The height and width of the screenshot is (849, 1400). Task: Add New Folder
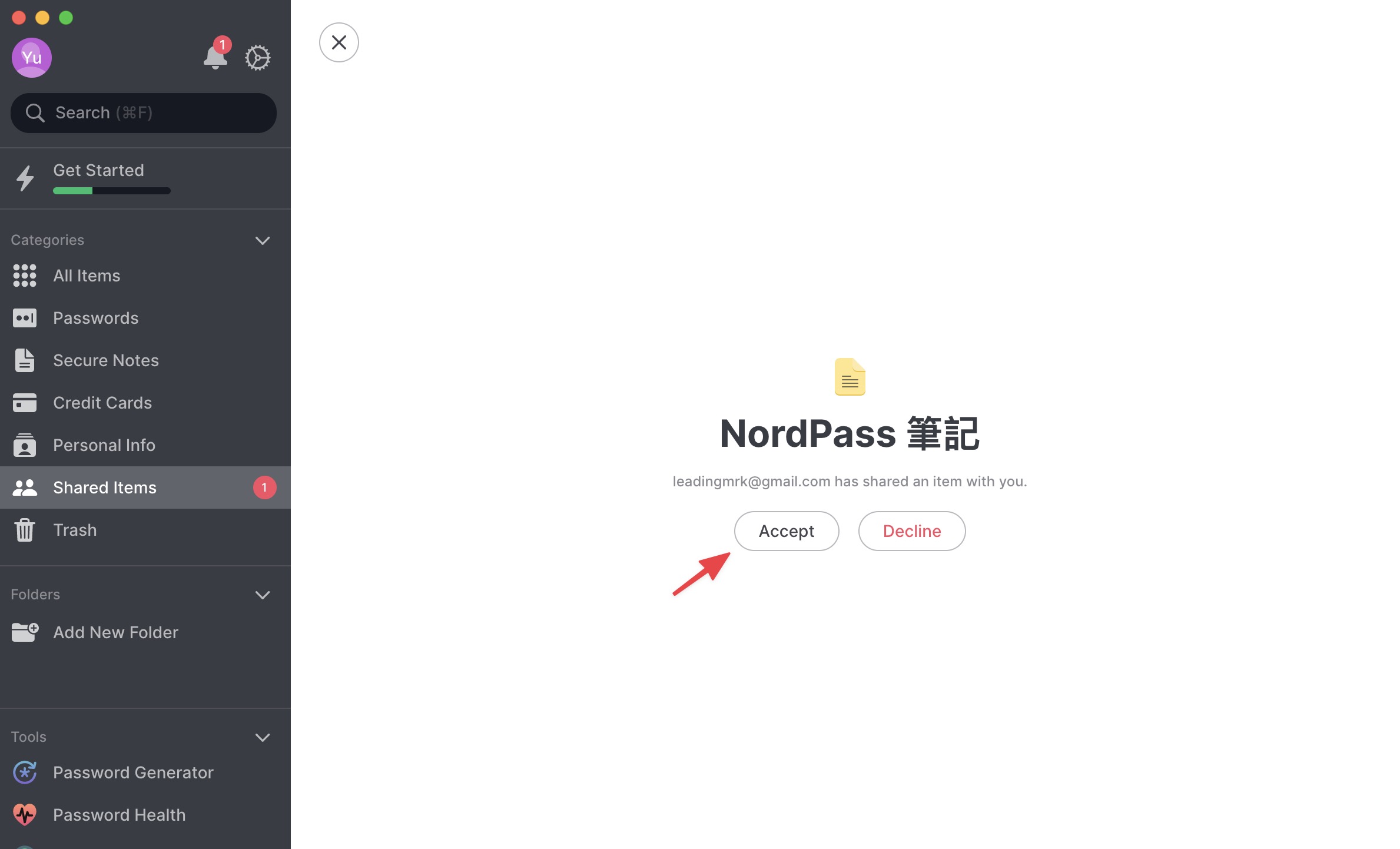tap(145, 632)
